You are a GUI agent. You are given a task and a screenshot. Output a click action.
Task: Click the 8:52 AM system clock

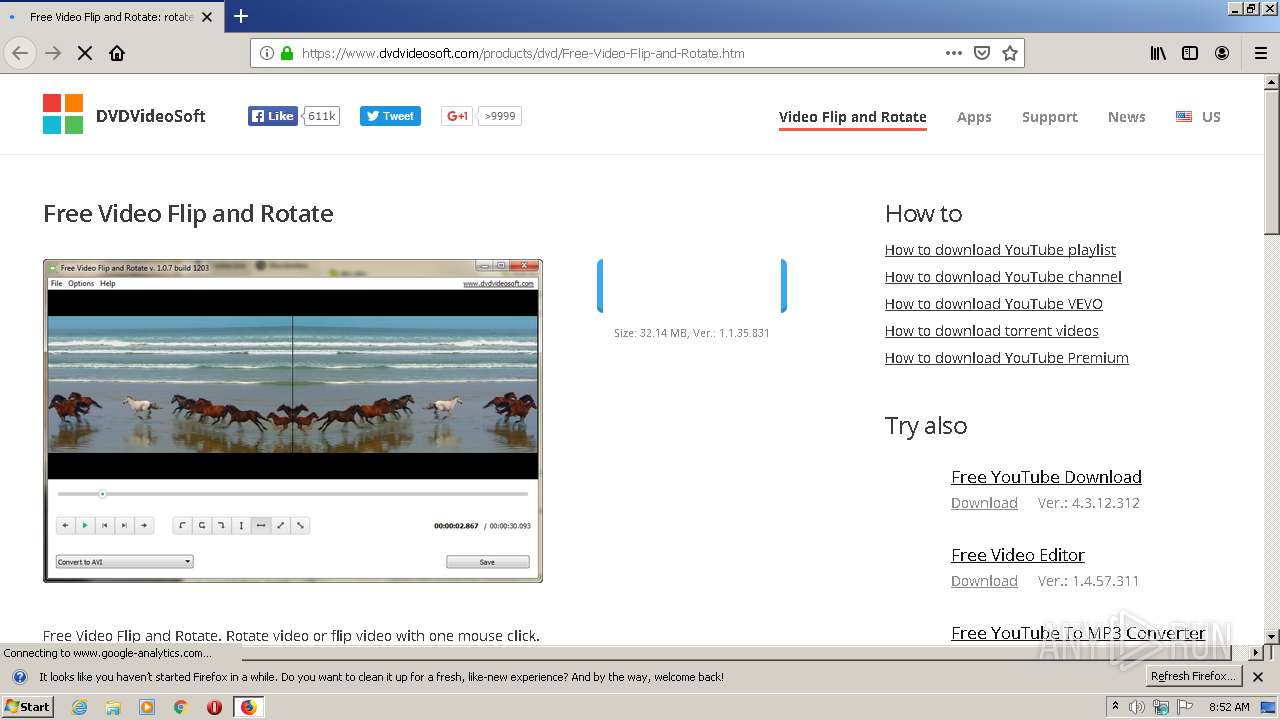coord(1229,707)
